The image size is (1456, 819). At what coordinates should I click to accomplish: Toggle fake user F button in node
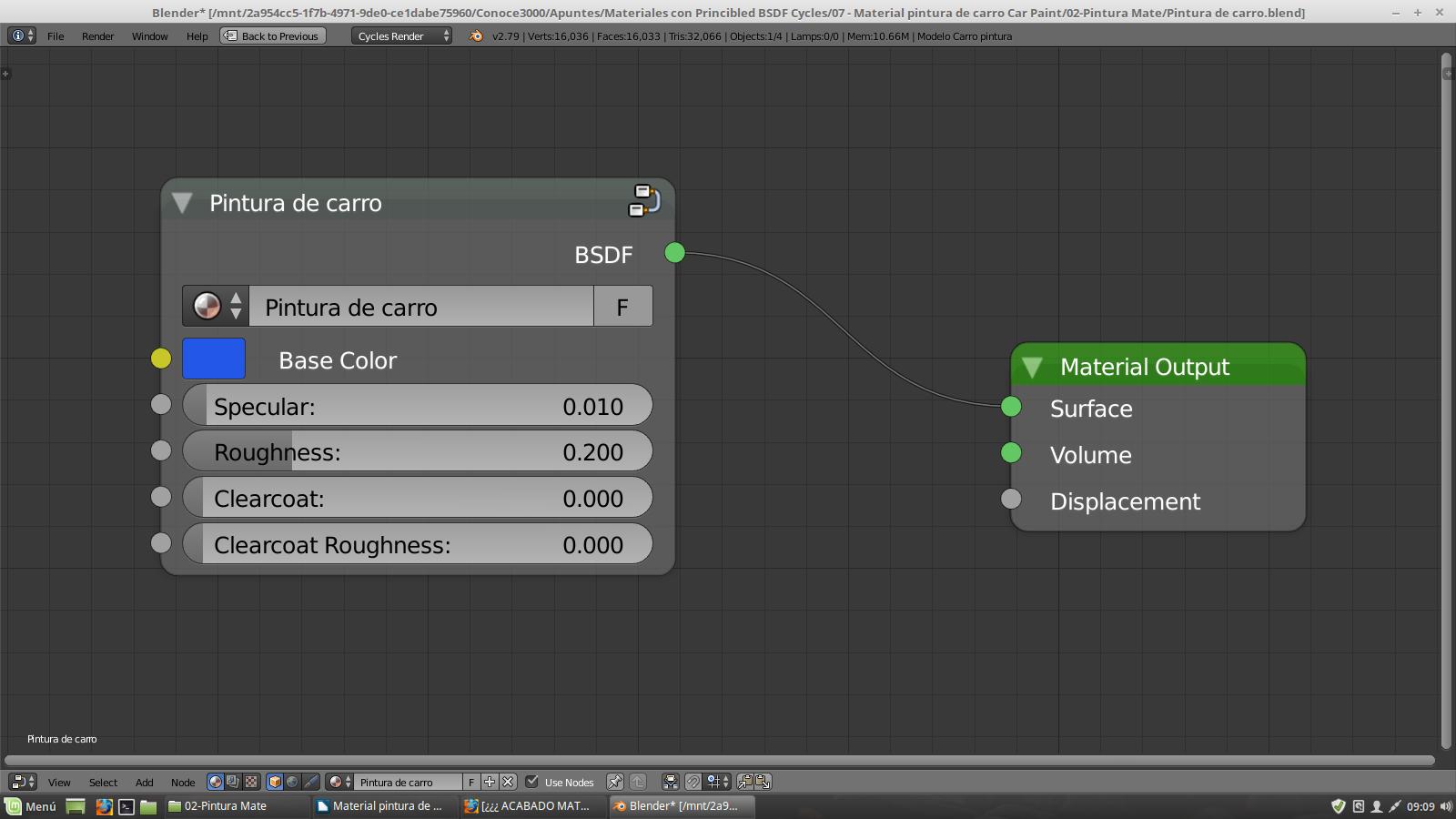pyautogui.click(x=622, y=306)
